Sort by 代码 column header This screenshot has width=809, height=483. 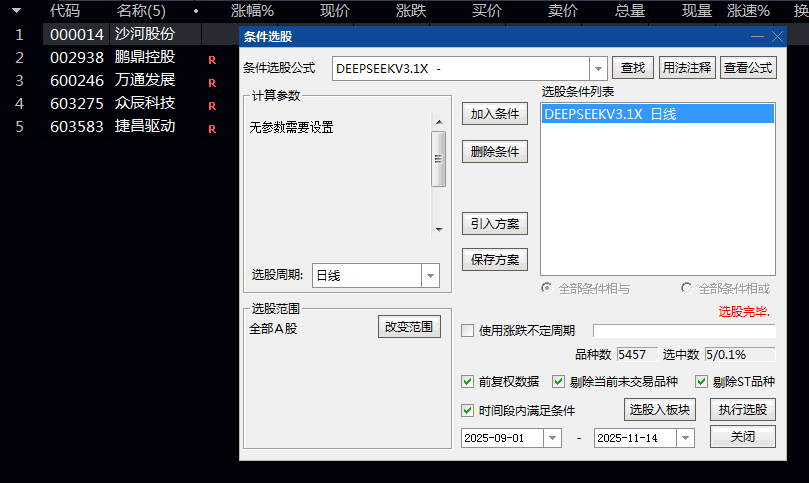[64, 11]
